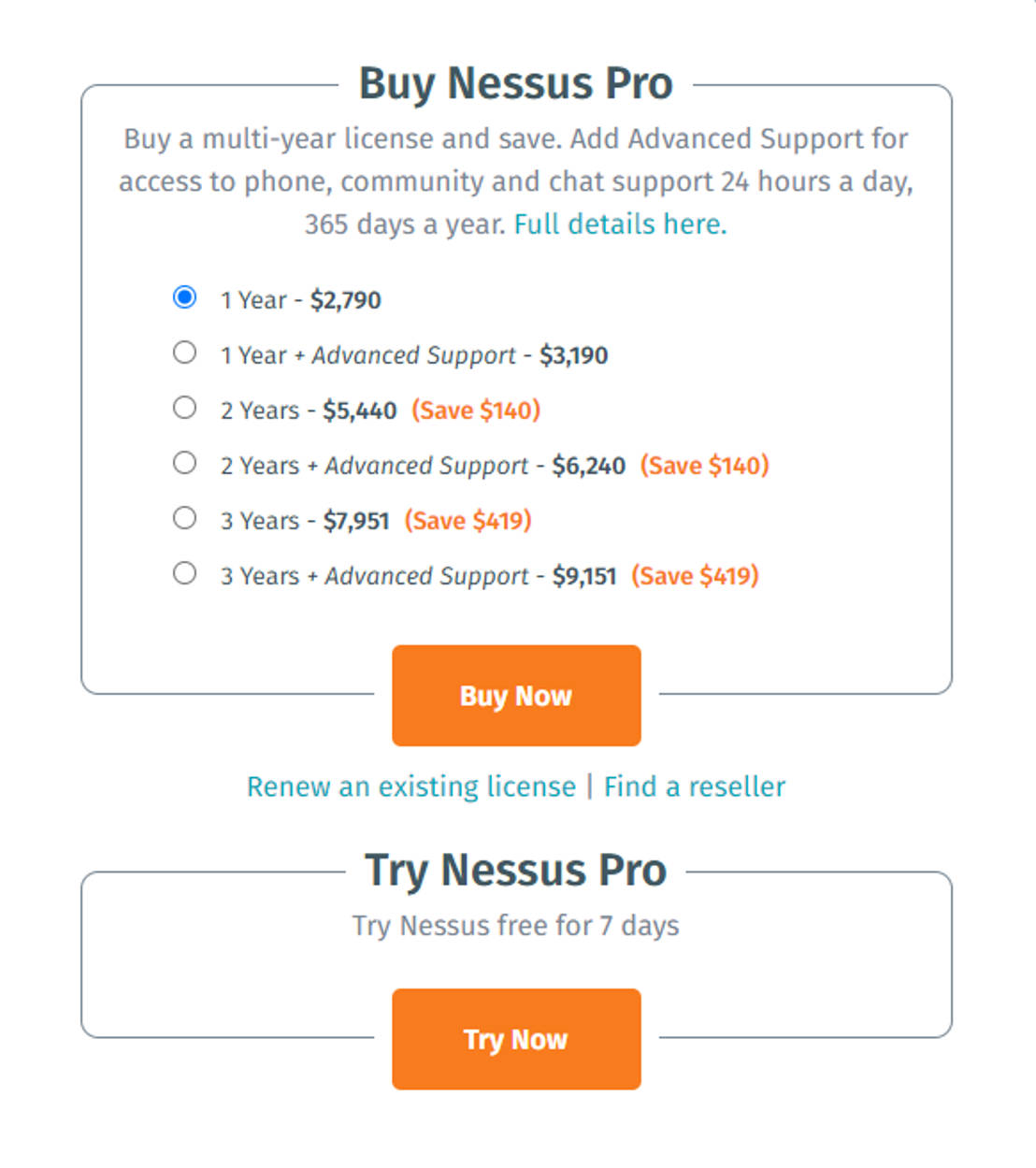1036x1168 pixels.
Task: Open the Find a reseller link
Action: (x=694, y=786)
